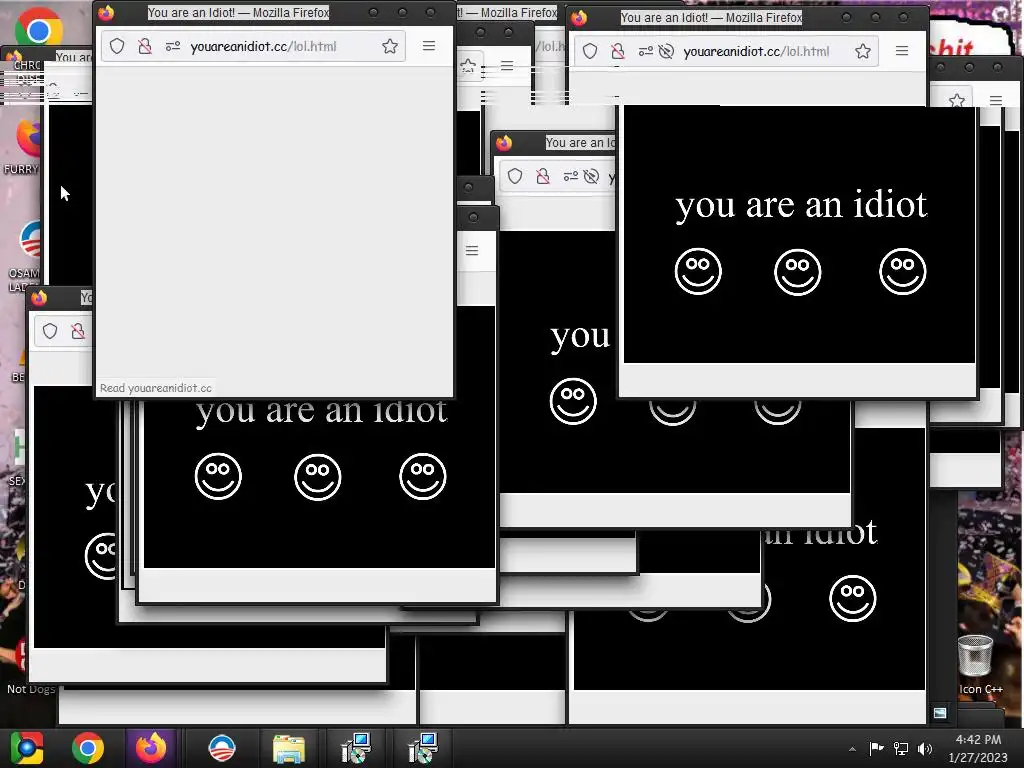
Task: Launch Chrome from the taskbar
Action: [88, 748]
